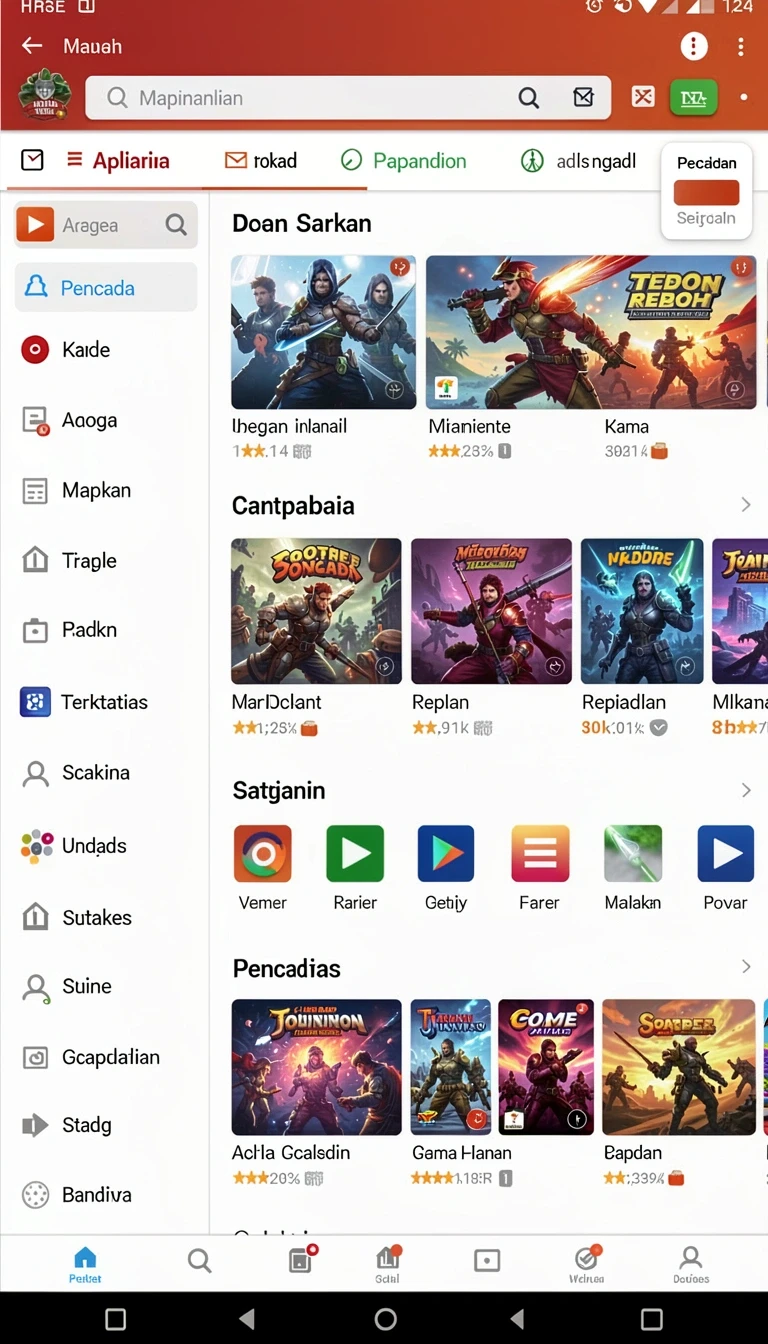Launch the Getiy app icon
Screen dimensions: 768x1344
446,853
